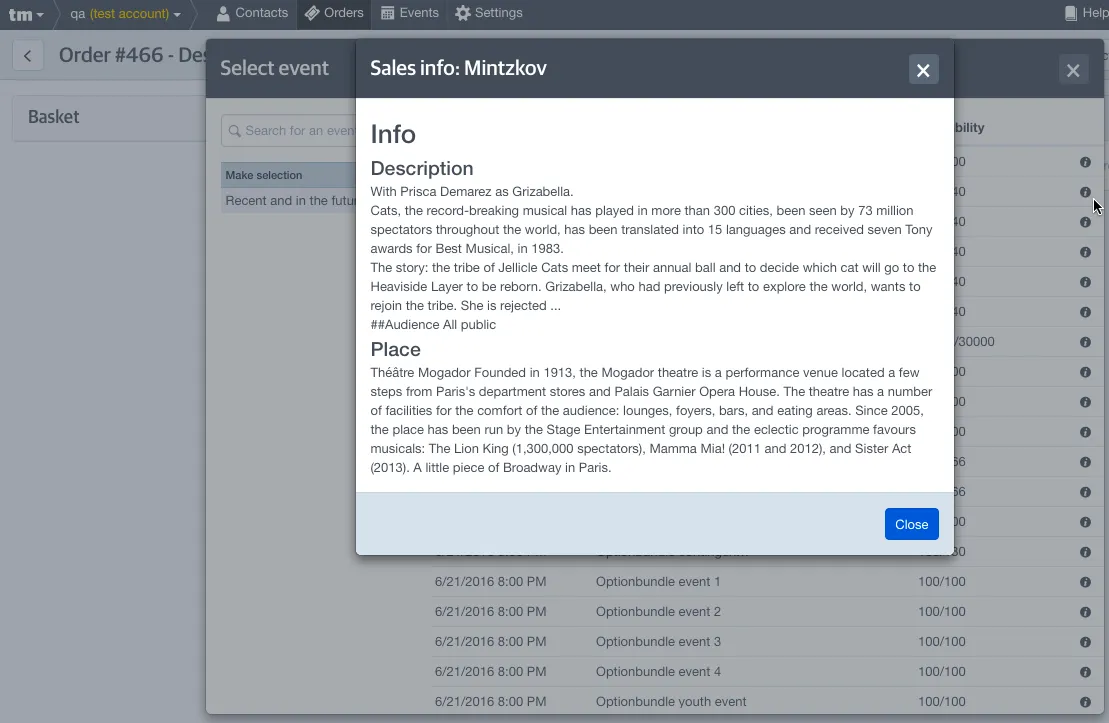This screenshot has height=723, width=1109.
Task: Open info for Optionbundle event 4
Action: 1085,672
